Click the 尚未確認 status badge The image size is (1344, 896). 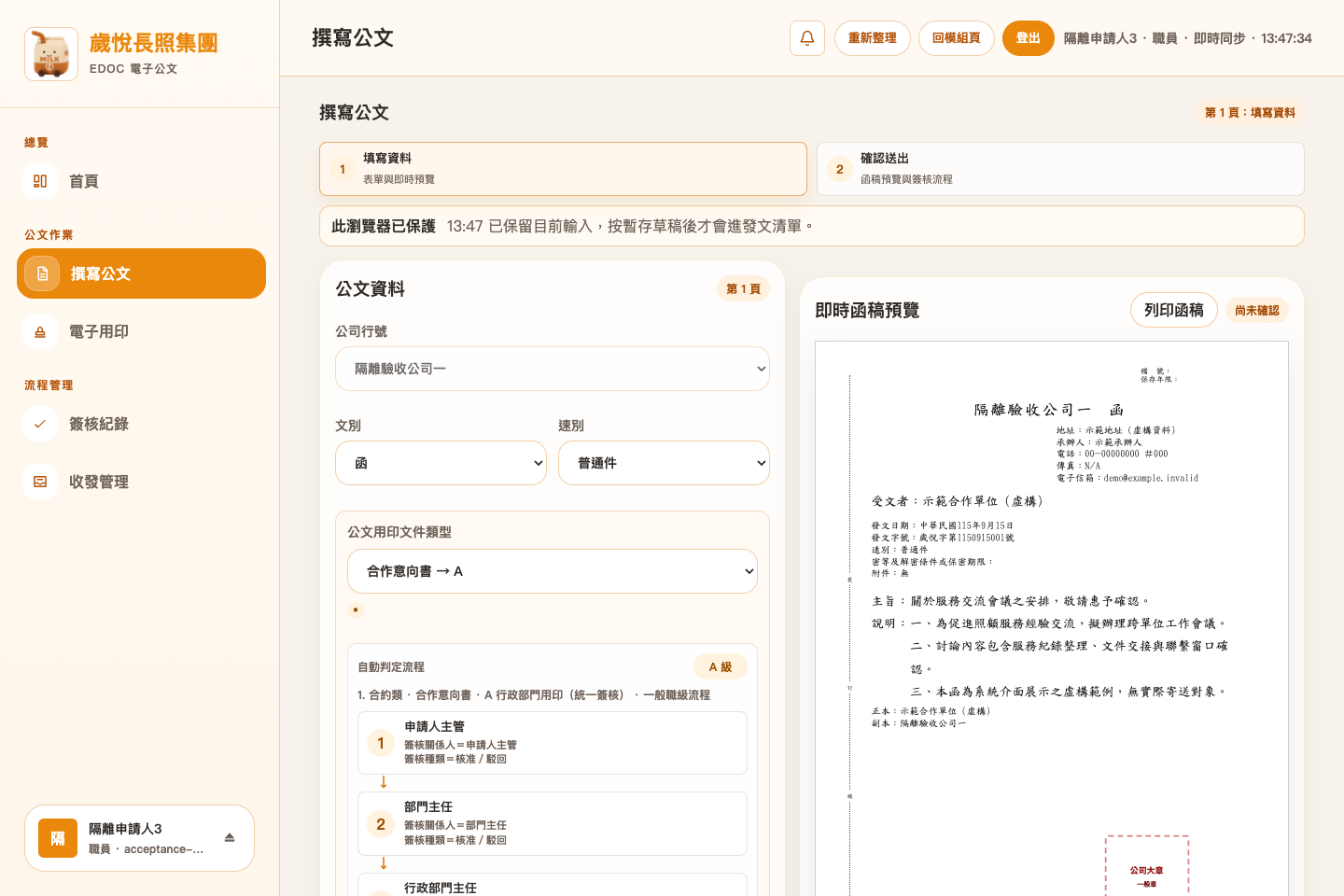pos(1257,311)
